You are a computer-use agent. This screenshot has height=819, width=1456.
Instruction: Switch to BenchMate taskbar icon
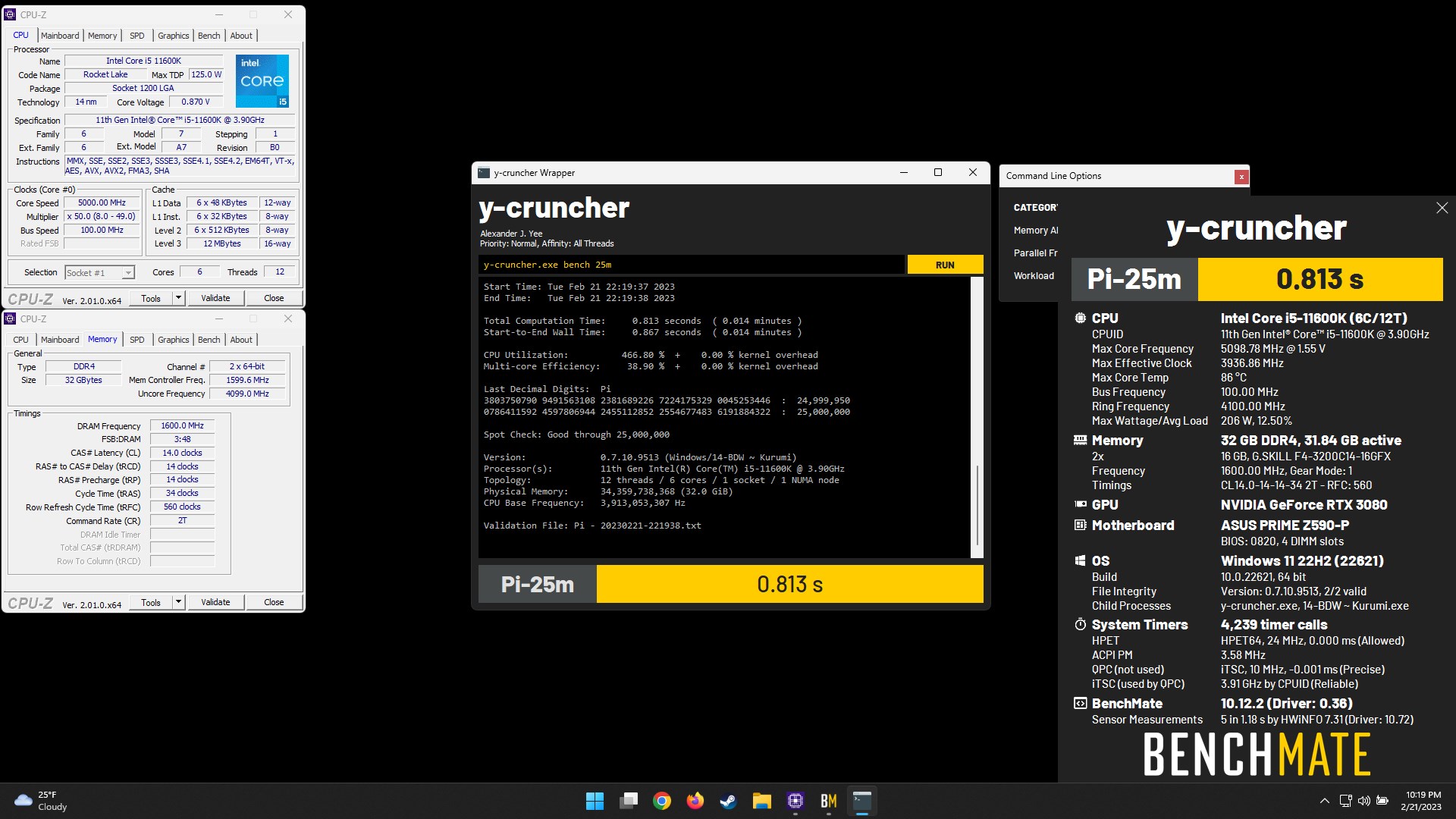[828, 801]
